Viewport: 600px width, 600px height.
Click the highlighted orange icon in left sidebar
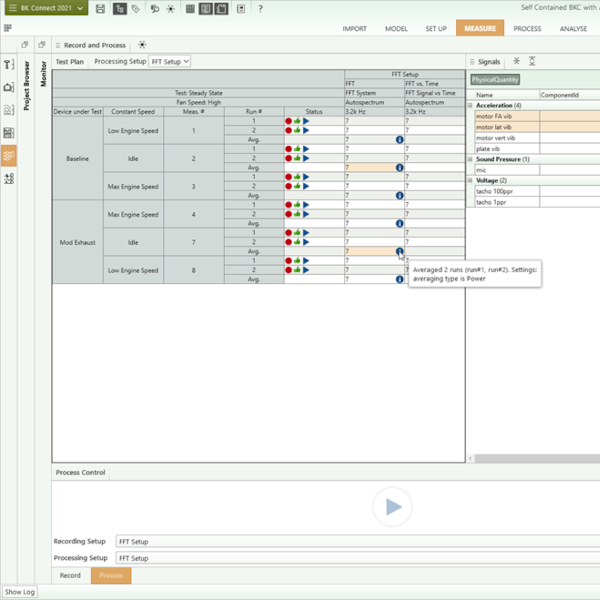9,155
